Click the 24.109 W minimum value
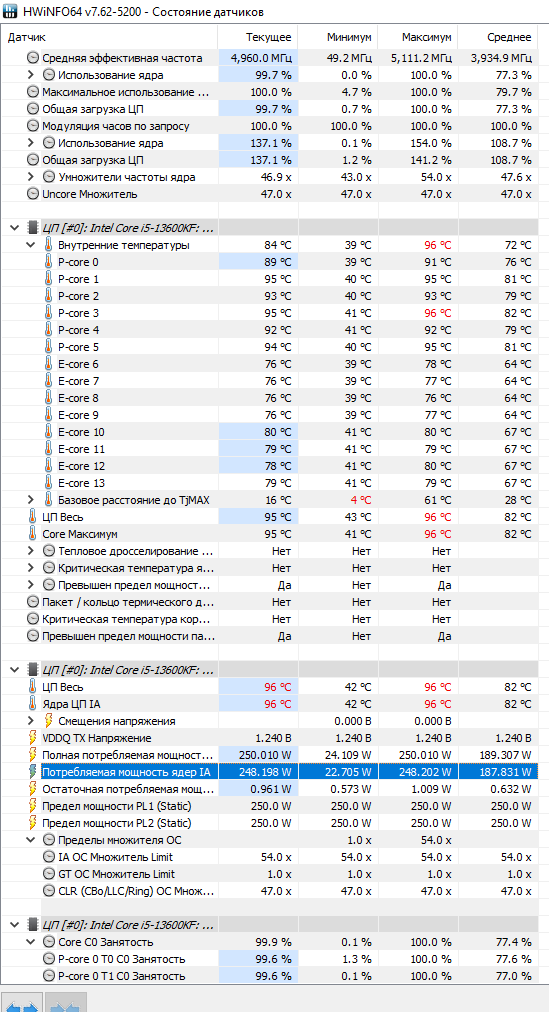 click(x=347, y=755)
